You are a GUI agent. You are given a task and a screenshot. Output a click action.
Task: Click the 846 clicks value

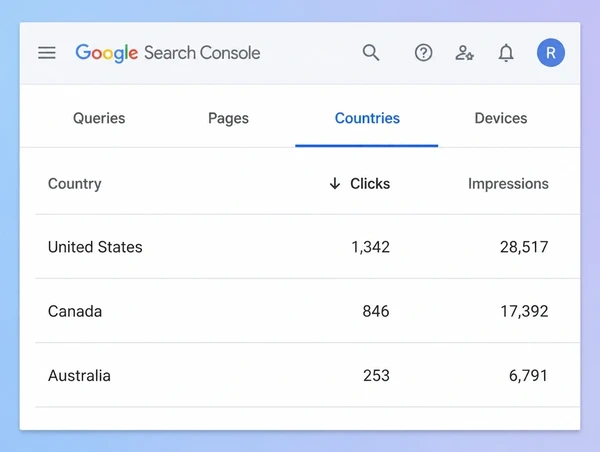376,312
